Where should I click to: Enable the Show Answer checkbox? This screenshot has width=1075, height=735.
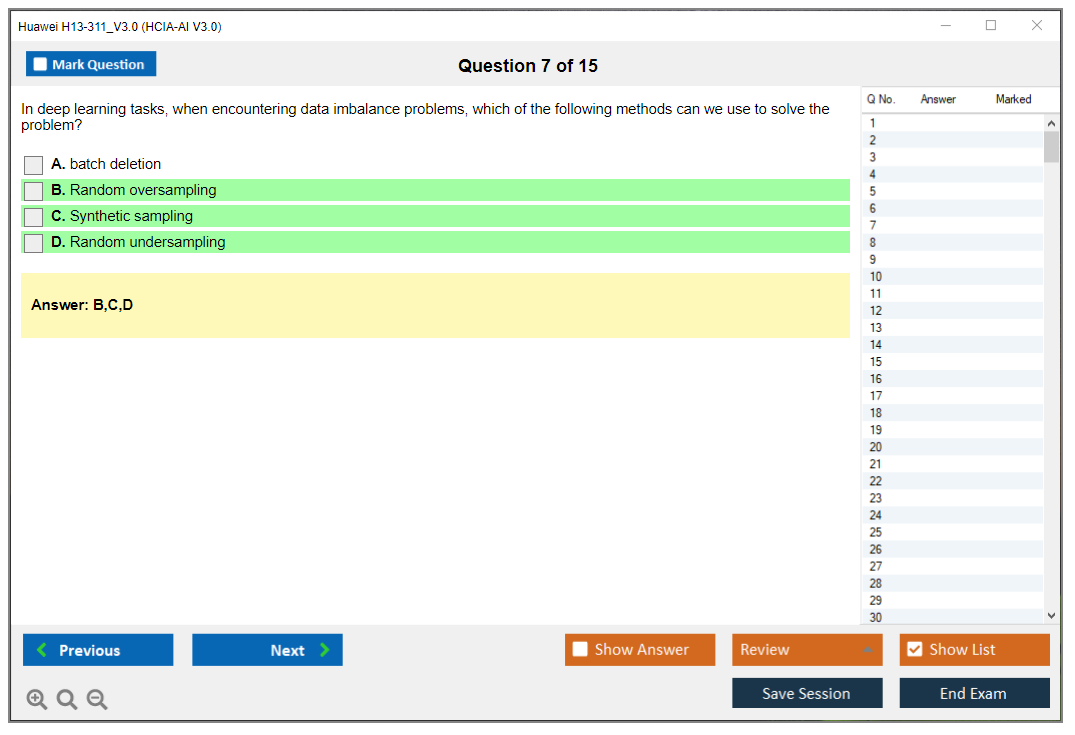point(580,650)
